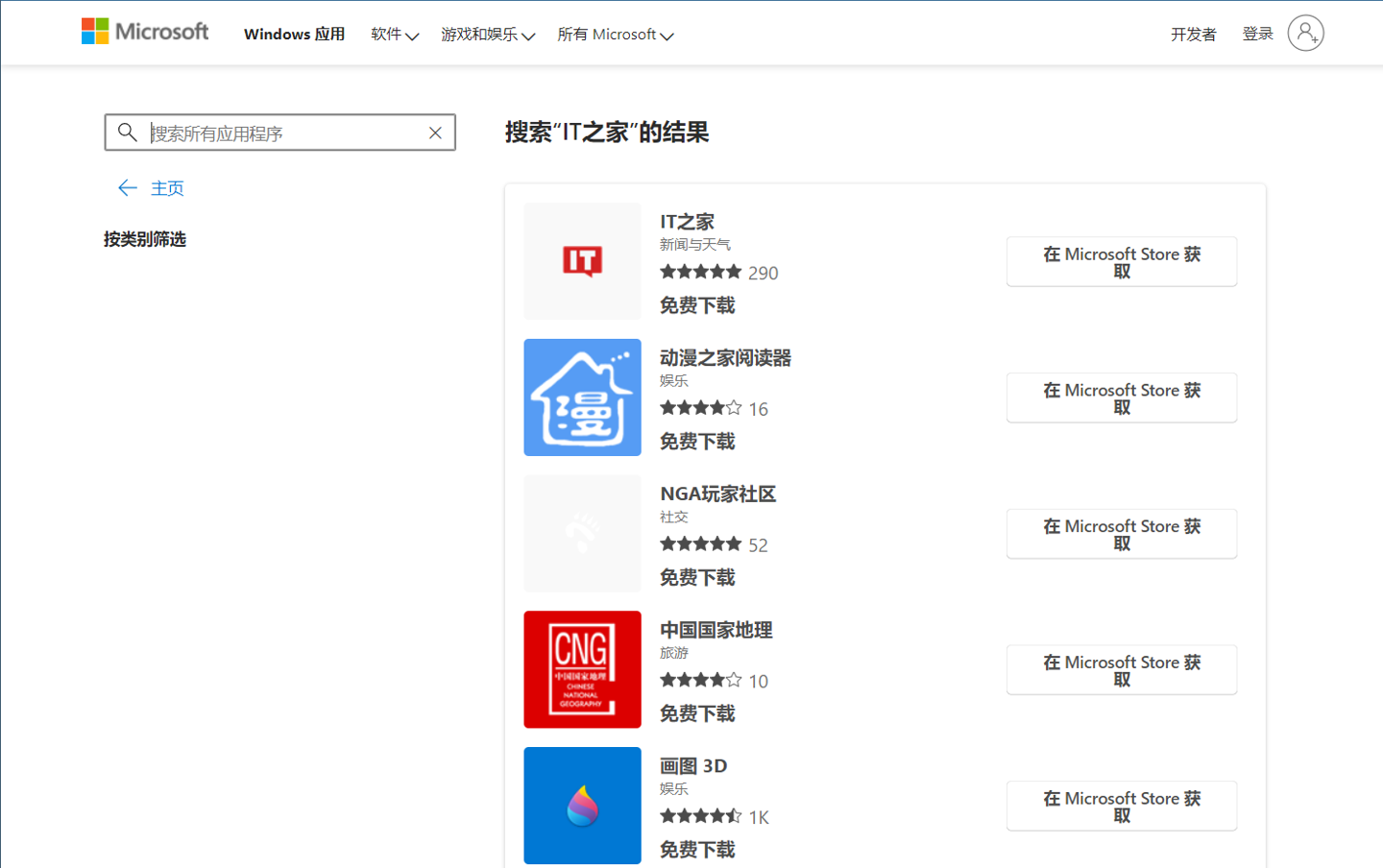Open the 画图 3D app icon

[x=582, y=806]
